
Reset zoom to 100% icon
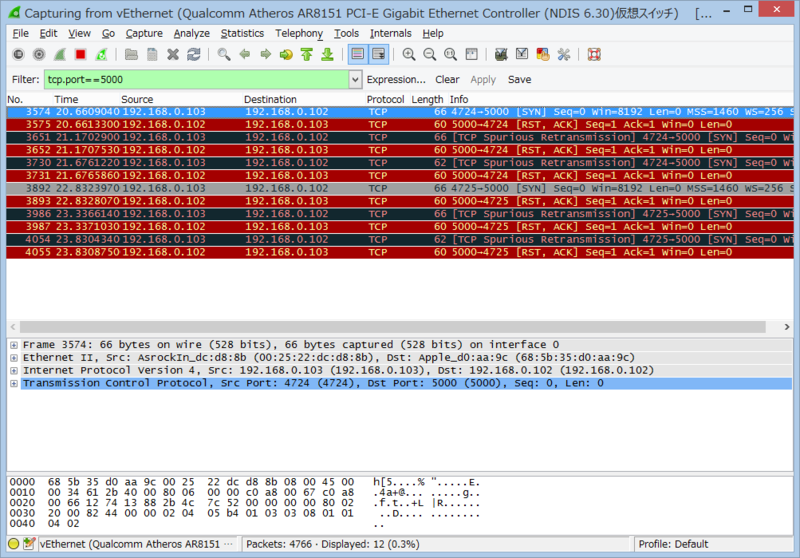click(451, 54)
